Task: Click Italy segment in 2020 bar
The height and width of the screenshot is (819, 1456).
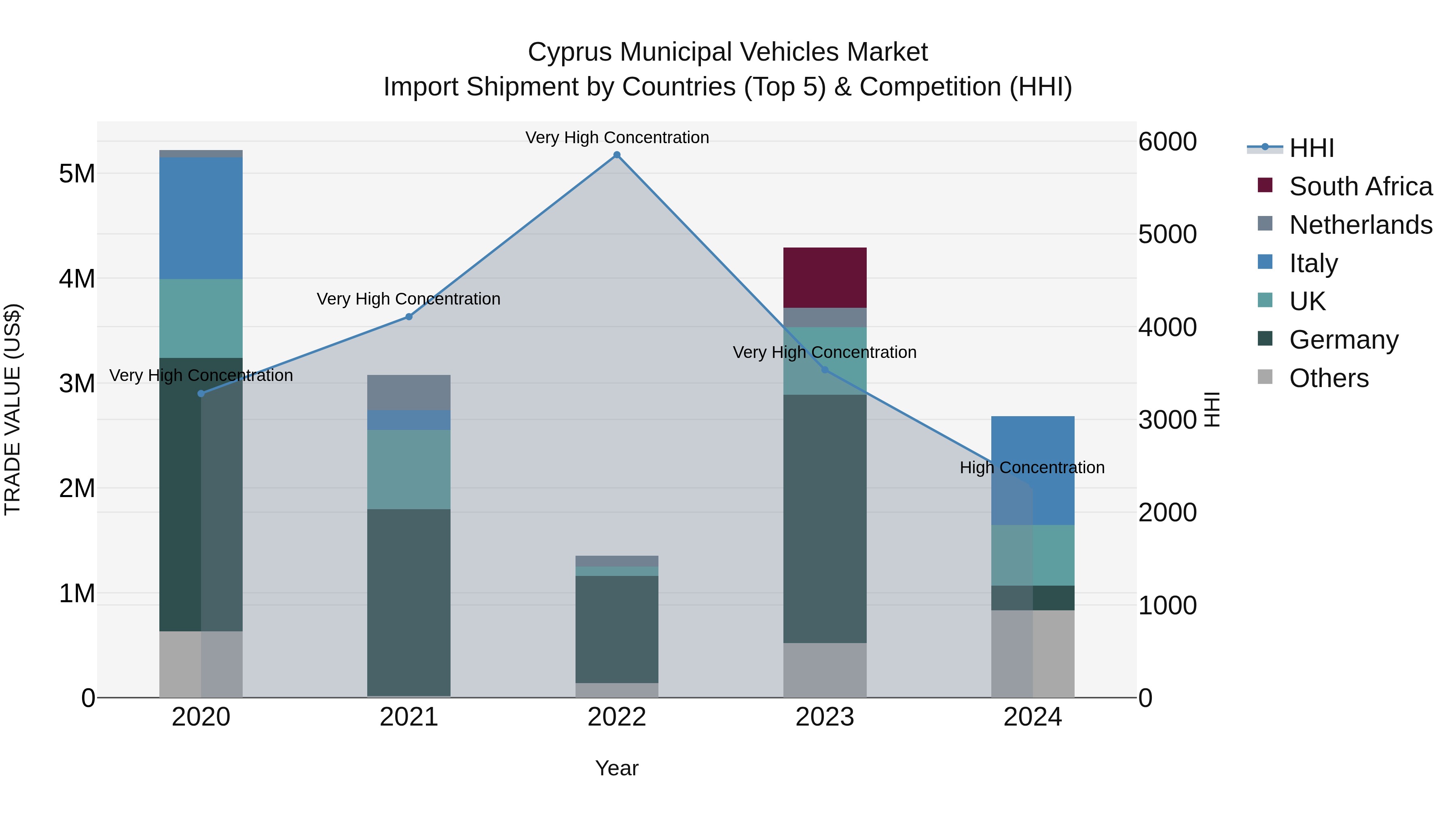Action: coord(201,218)
